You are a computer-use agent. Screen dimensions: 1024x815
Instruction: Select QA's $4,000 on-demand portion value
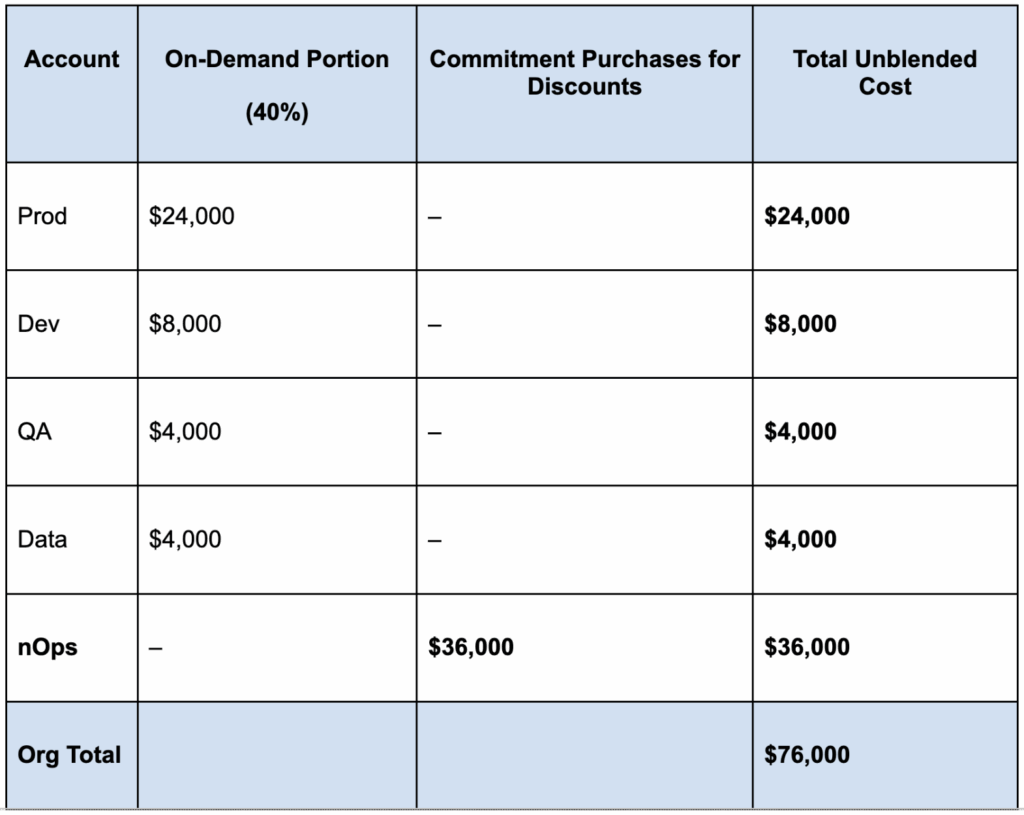click(185, 432)
